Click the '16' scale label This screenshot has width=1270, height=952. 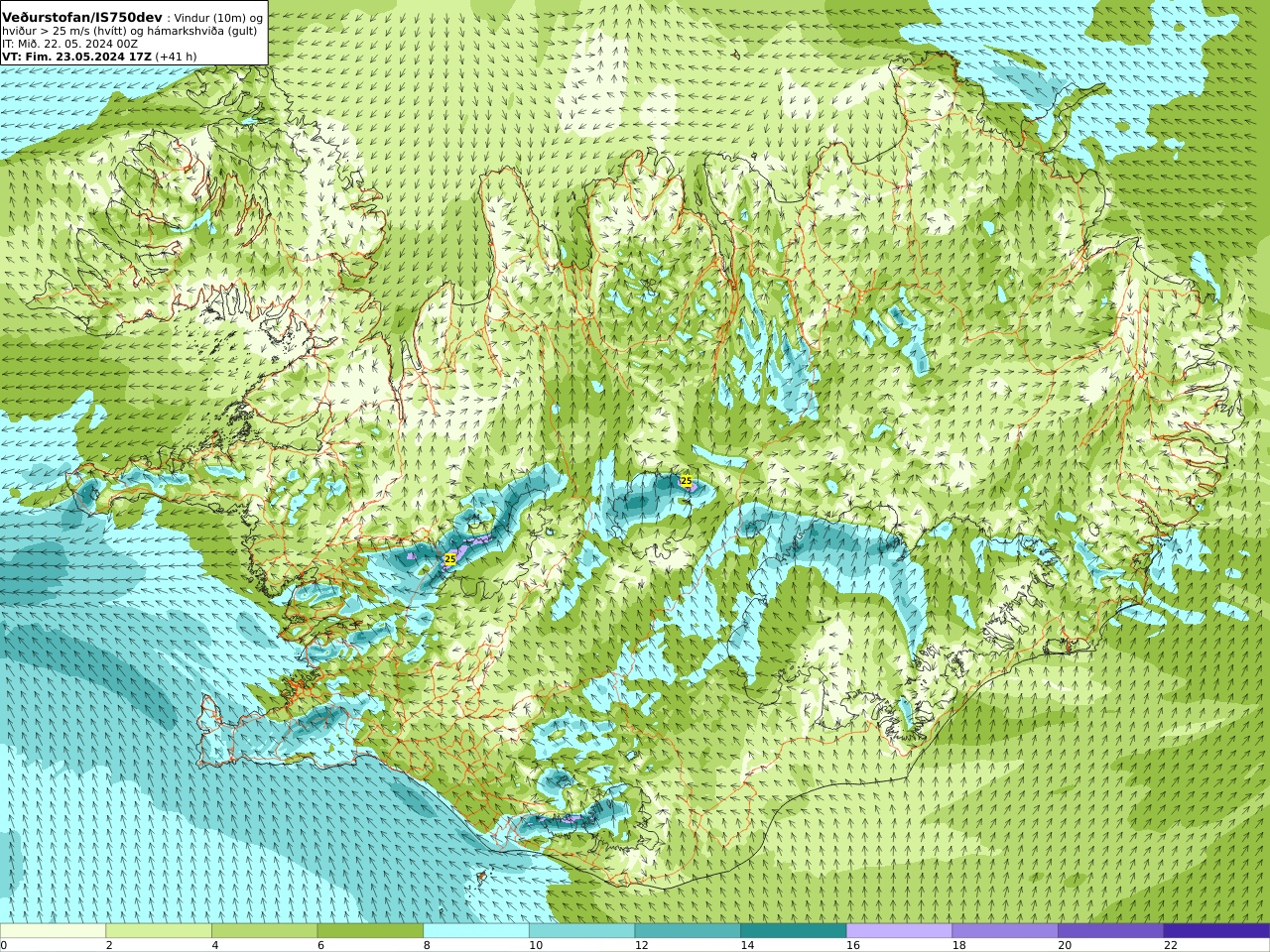click(x=853, y=945)
